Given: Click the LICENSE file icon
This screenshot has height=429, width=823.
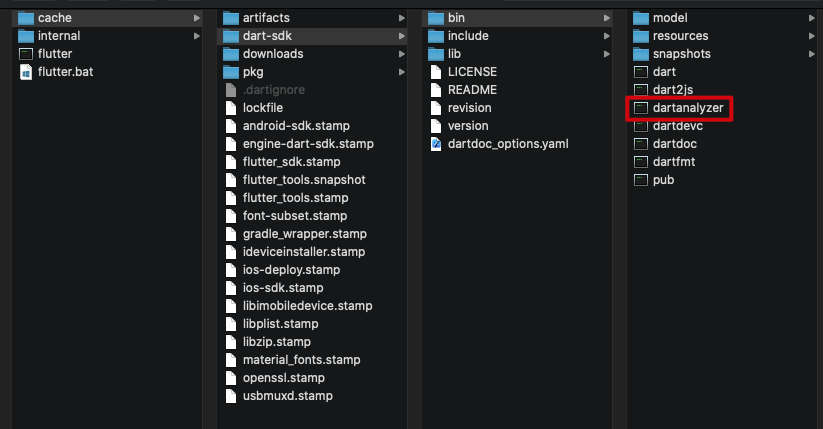Looking at the screenshot, I should point(436,72).
